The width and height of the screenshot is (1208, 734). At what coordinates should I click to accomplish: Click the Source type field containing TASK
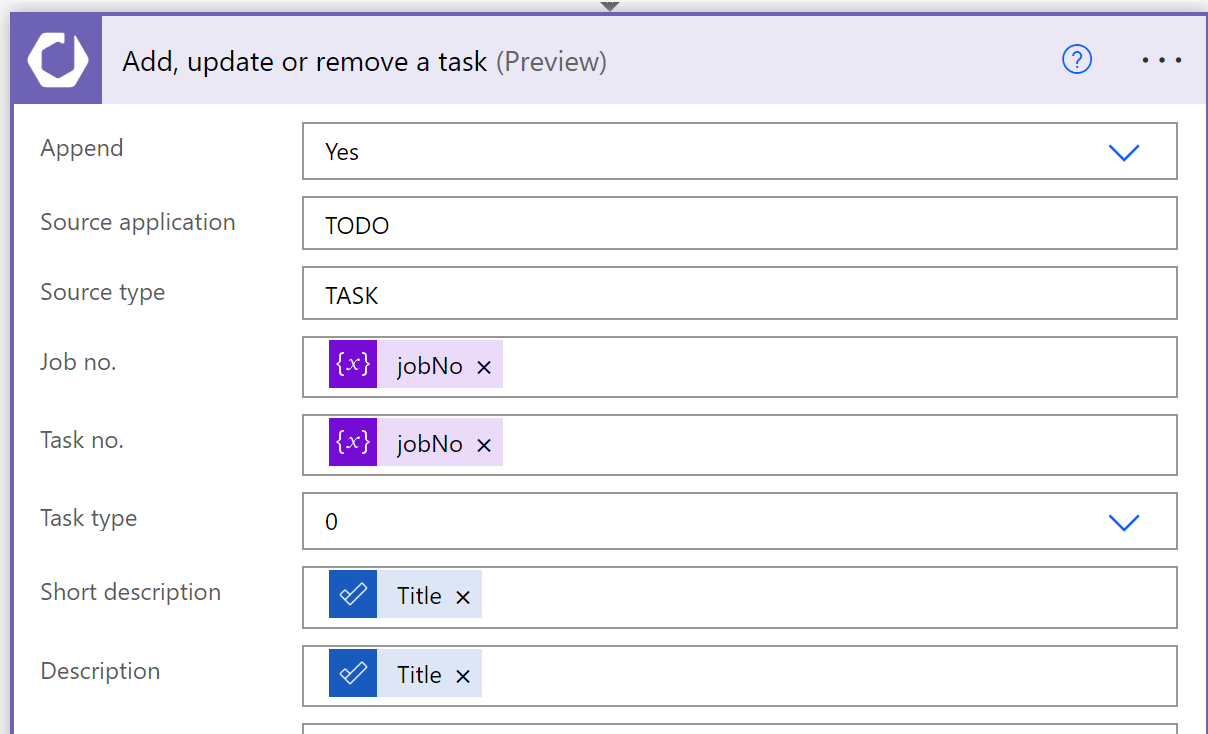740,295
